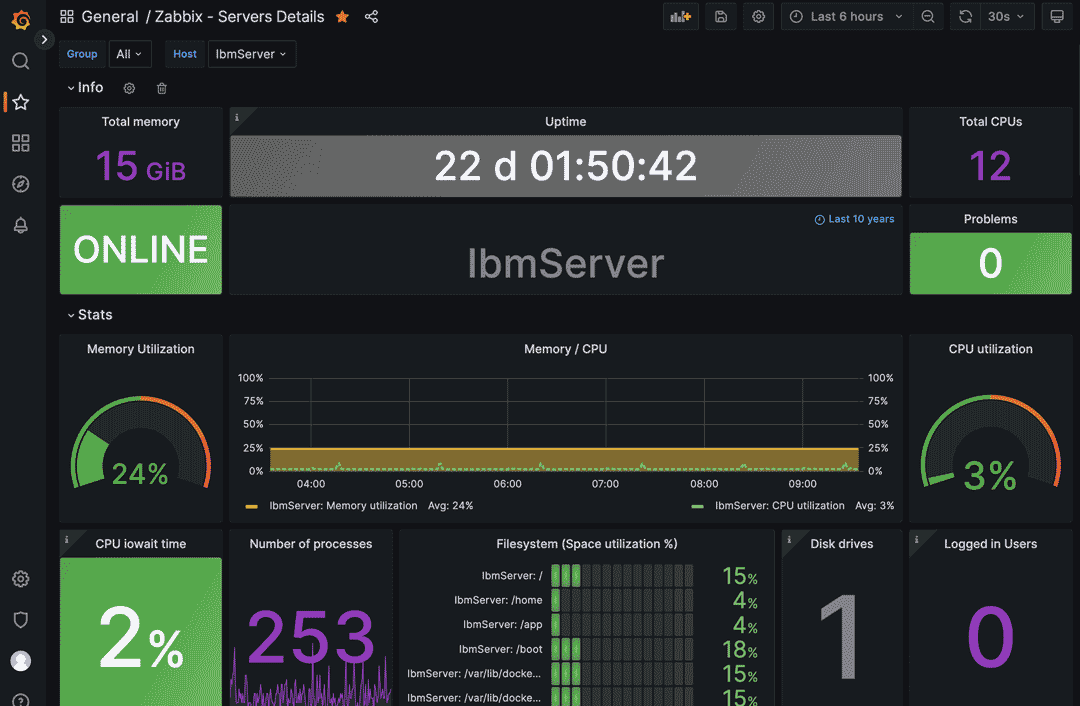The image size is (1080, 706).
Task: Open the Problems panel title menu
Action: (990, 219)
